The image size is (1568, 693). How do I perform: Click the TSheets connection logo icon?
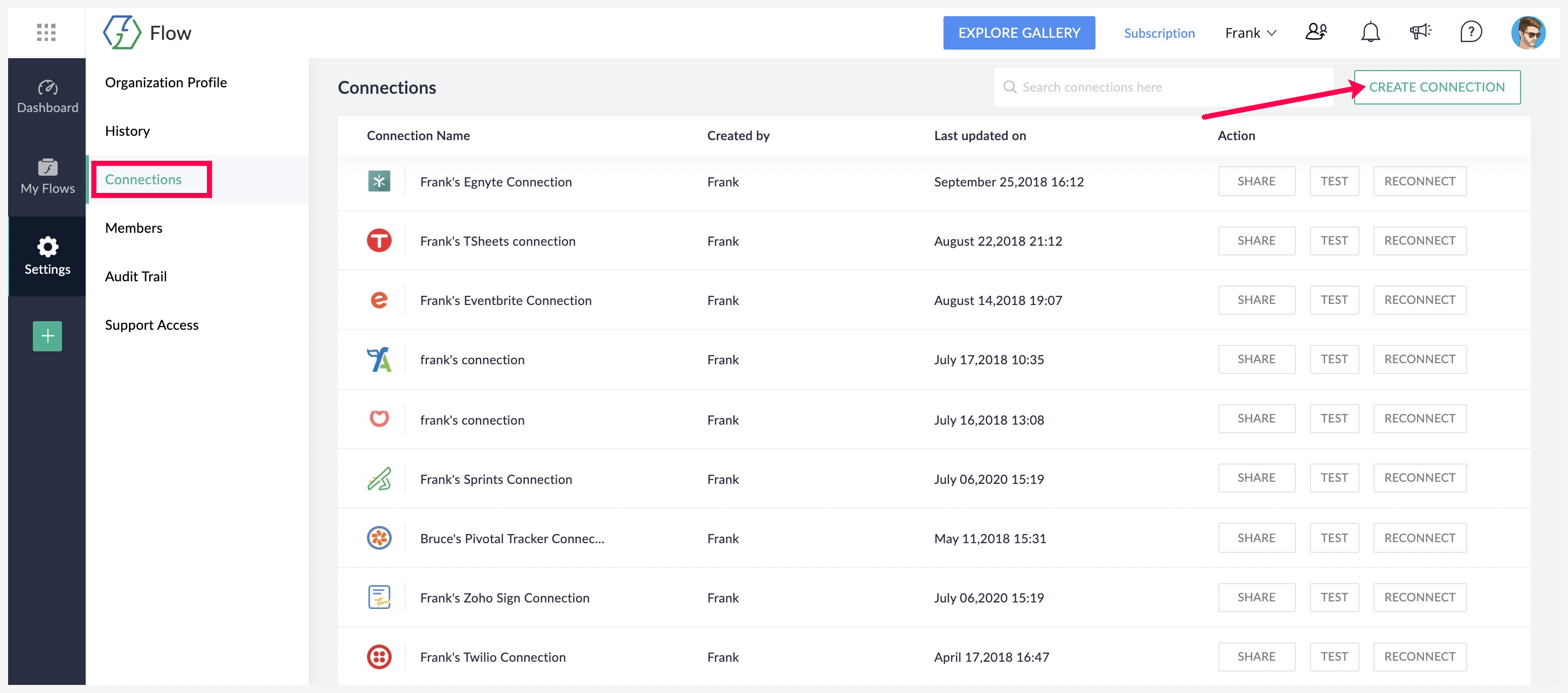click(x=379, y=240)
